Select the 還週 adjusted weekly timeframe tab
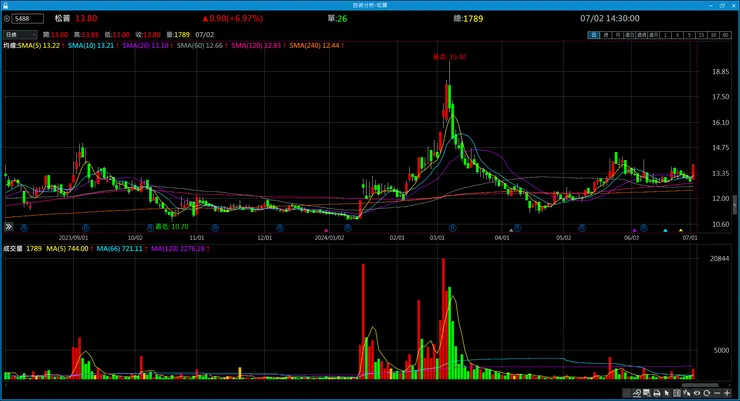The height and width of the screenshot is (401, 740). (642, 35)
